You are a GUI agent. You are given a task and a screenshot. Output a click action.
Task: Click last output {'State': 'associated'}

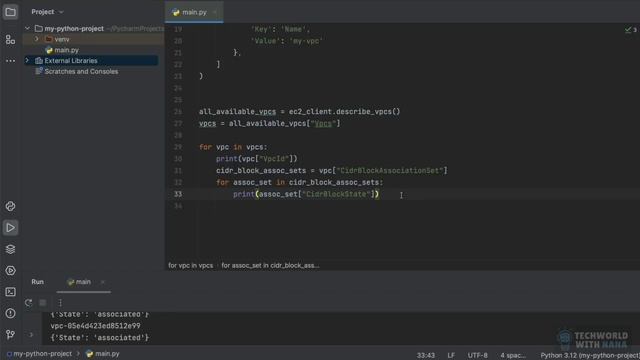(100, 338)
